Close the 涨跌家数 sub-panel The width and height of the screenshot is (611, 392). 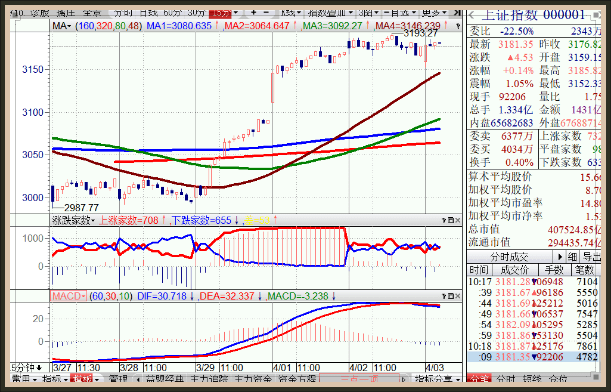[x=457, y=221]
